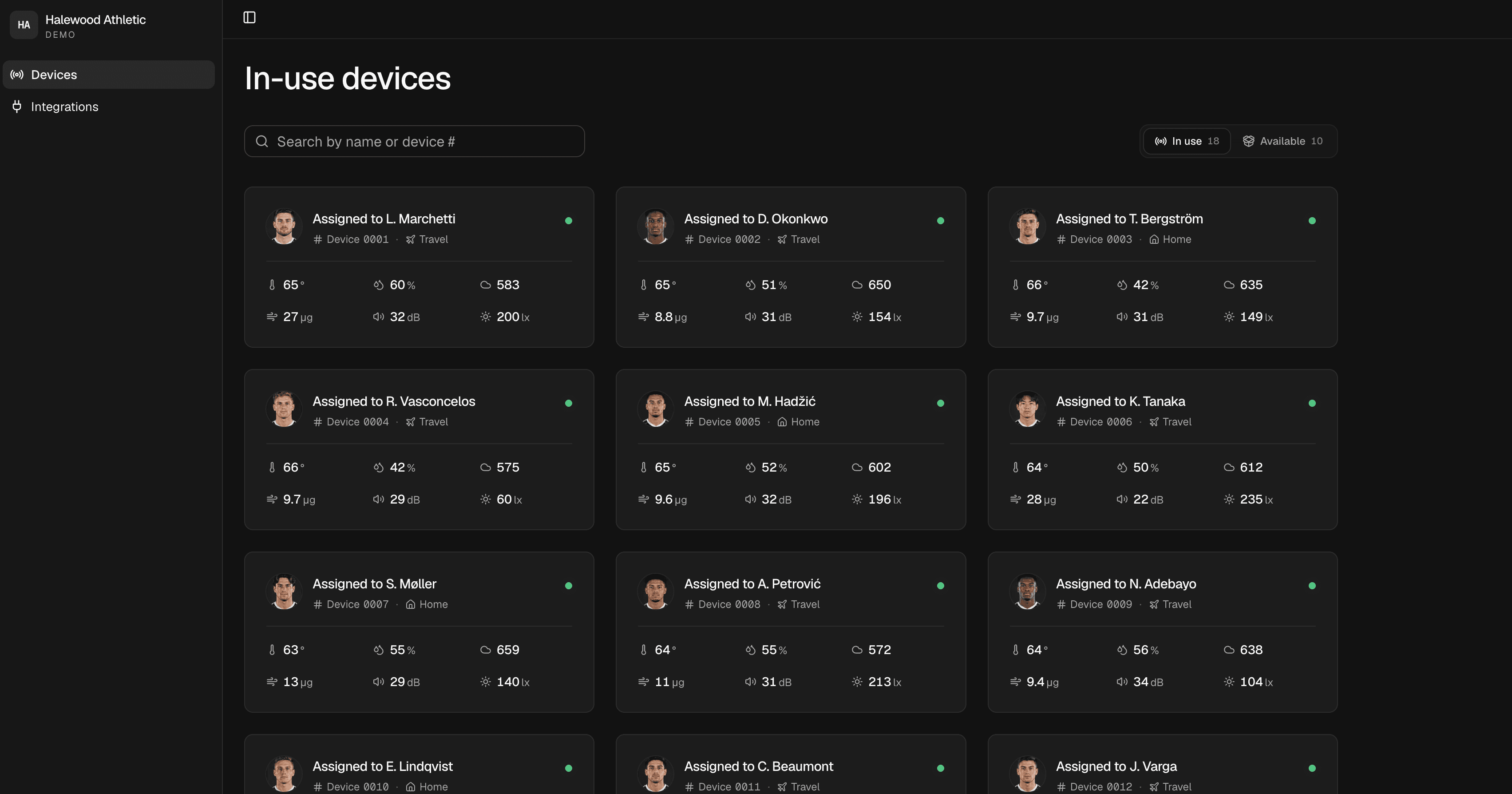Open the Integrations sidebar item

click(109, 106)
